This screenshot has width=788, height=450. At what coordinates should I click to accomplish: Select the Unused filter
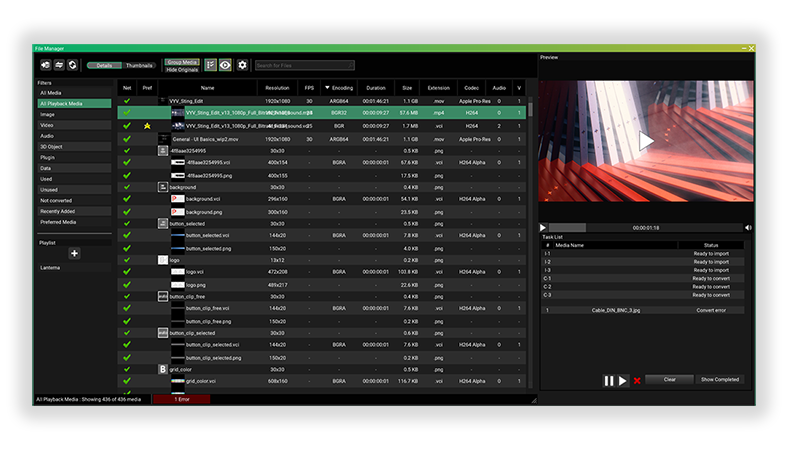74,190
